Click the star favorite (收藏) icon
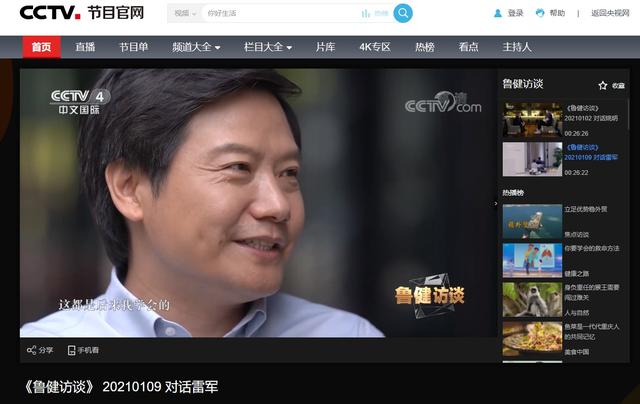The height and width of the screenshot is (404, 640). click(x=603, y=86)
